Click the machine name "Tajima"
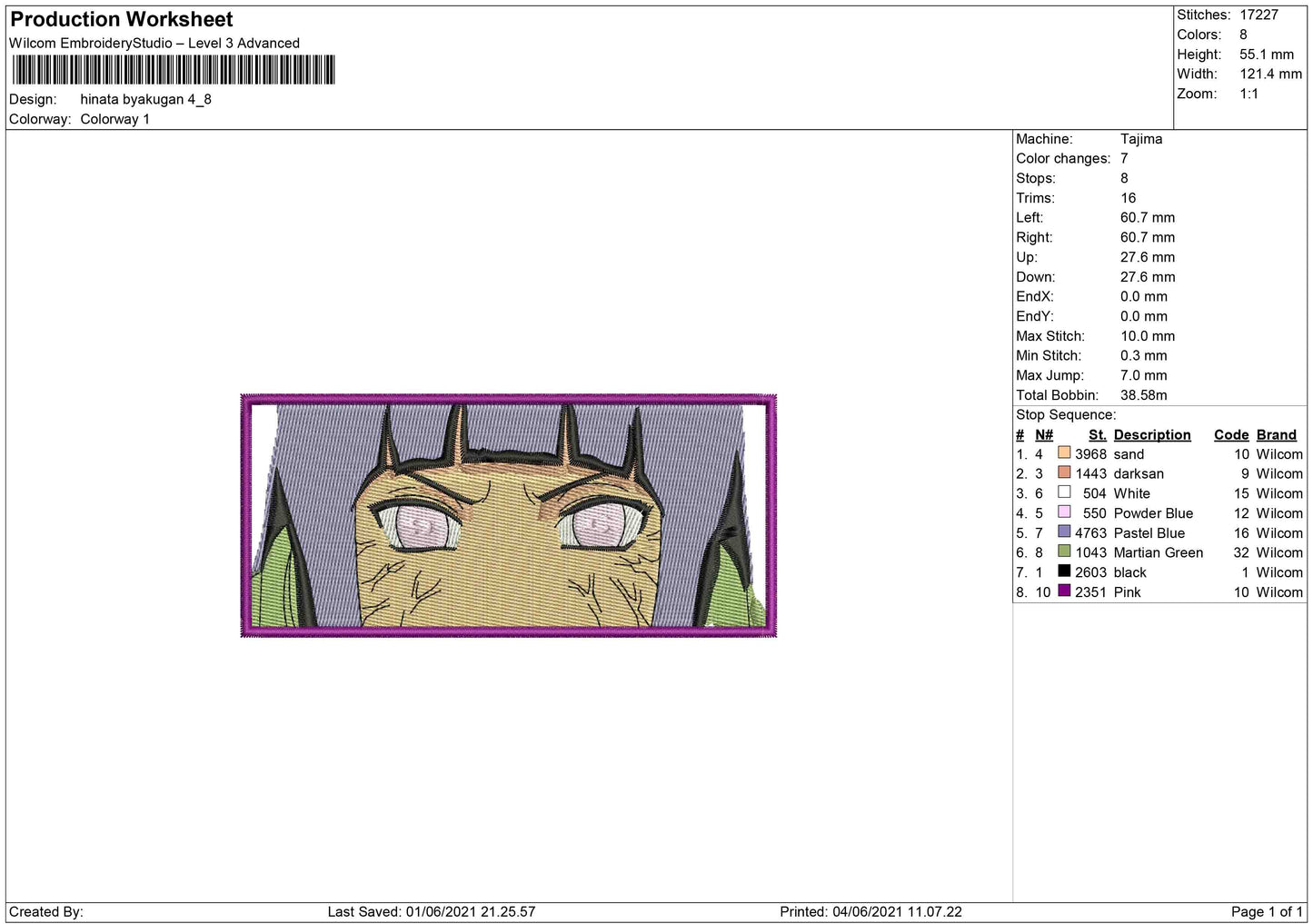 pos(1141,139)
